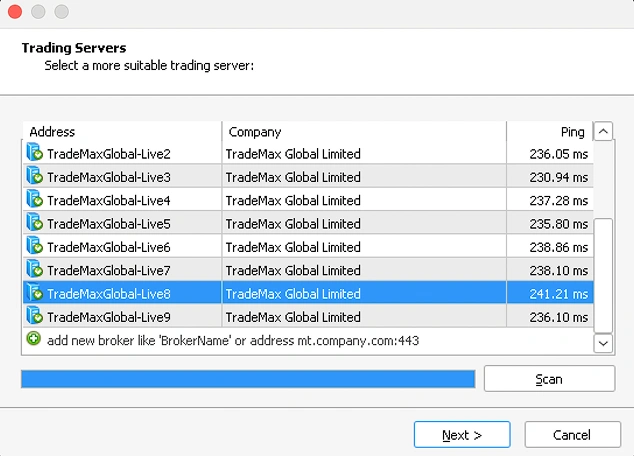Click the 238.86 ms ping value
The height and width of the screenshot is (456, 634).
[x=558, y=247]
